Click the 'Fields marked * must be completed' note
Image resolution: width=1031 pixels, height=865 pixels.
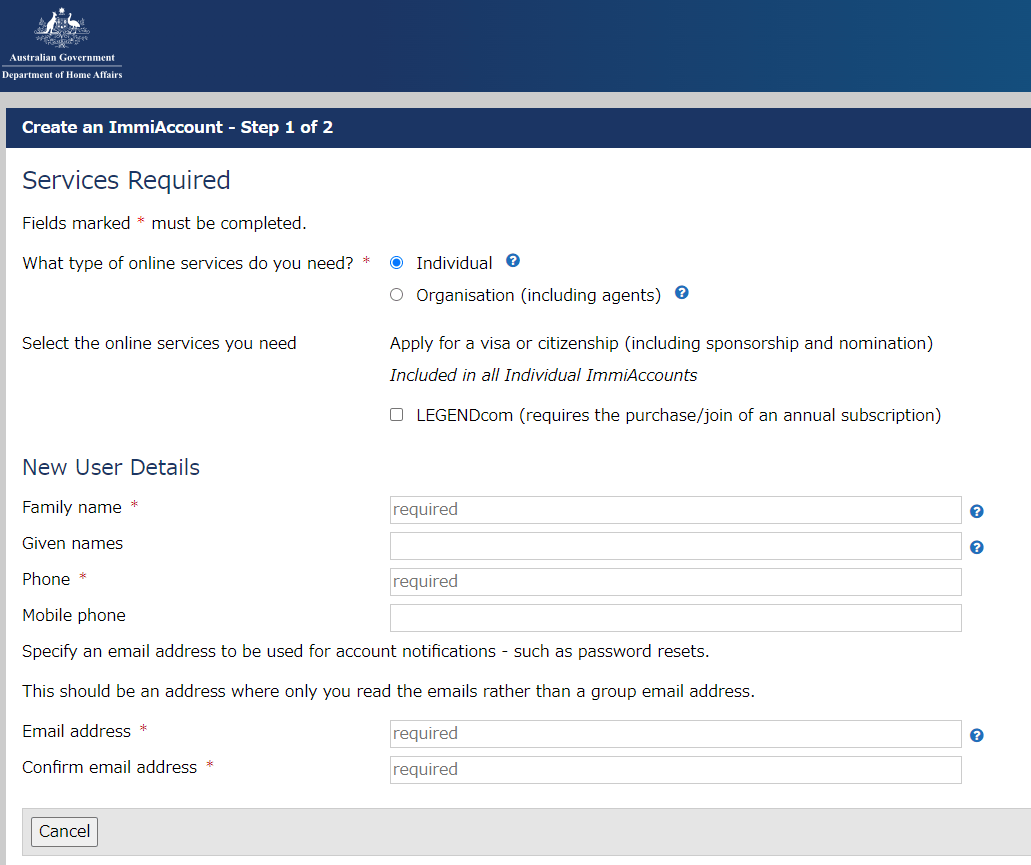pyautogui.click(x=164, y=223)
